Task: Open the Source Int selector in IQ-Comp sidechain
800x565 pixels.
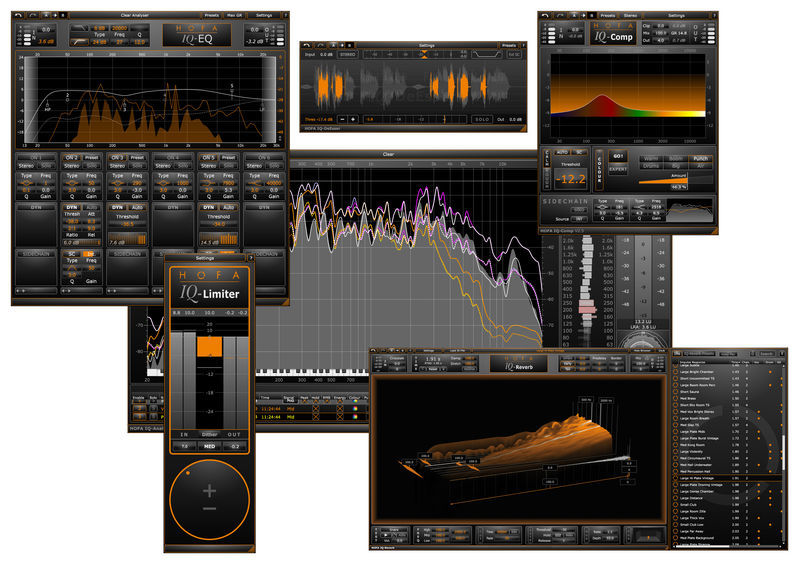Action: (579, 219)
